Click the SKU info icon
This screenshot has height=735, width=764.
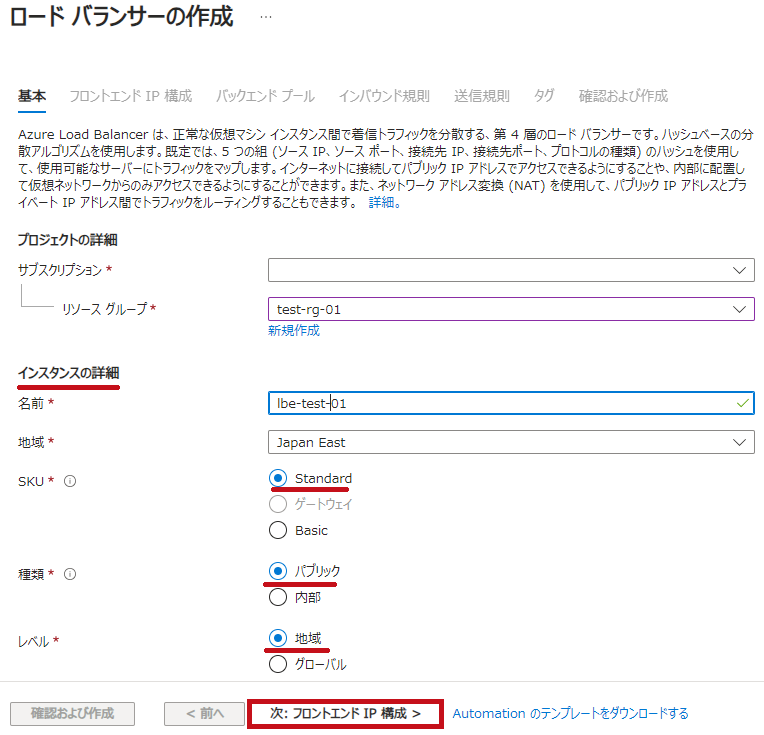[70, 482]
